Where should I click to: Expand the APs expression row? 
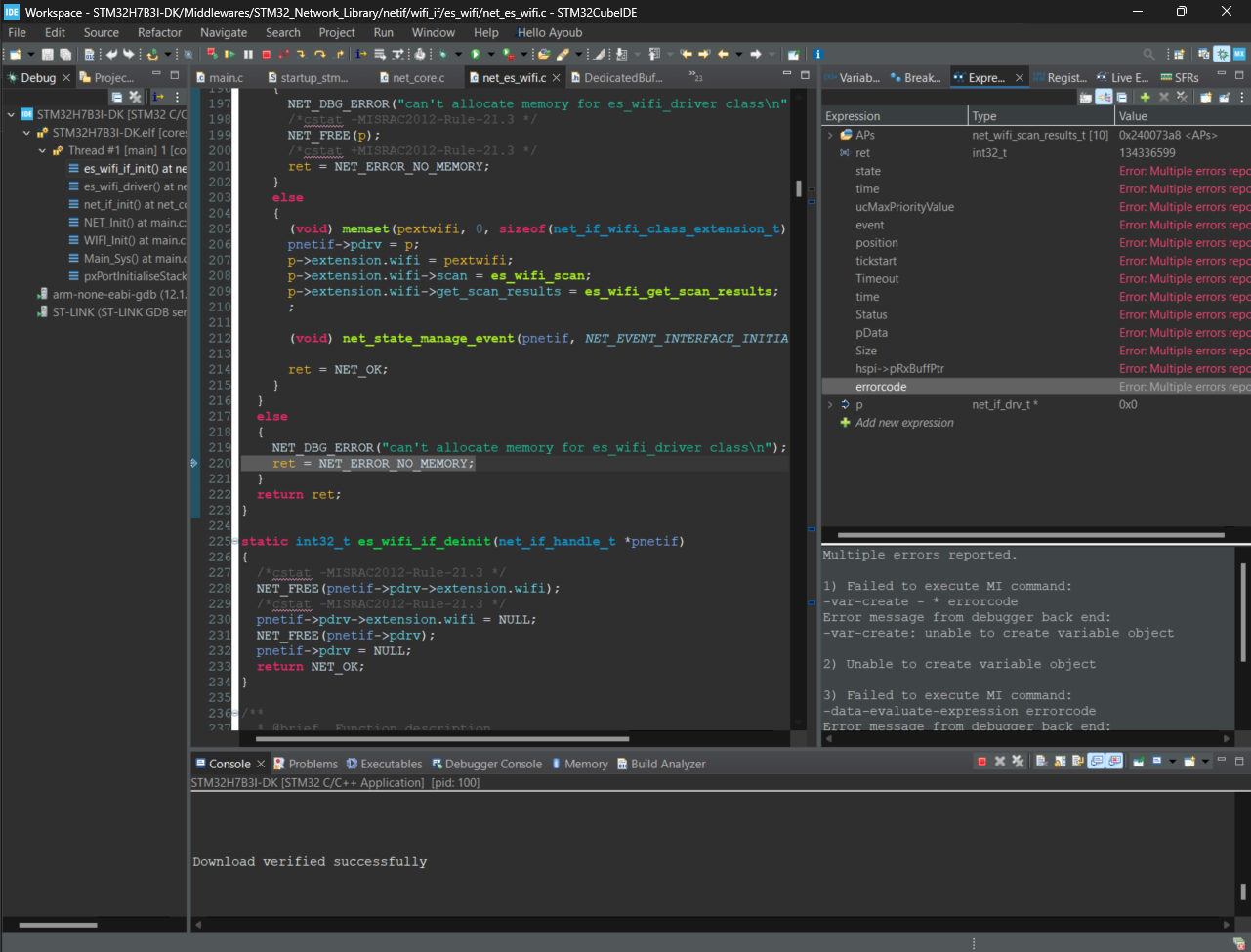pyautogui.click(x=830, y=136)
